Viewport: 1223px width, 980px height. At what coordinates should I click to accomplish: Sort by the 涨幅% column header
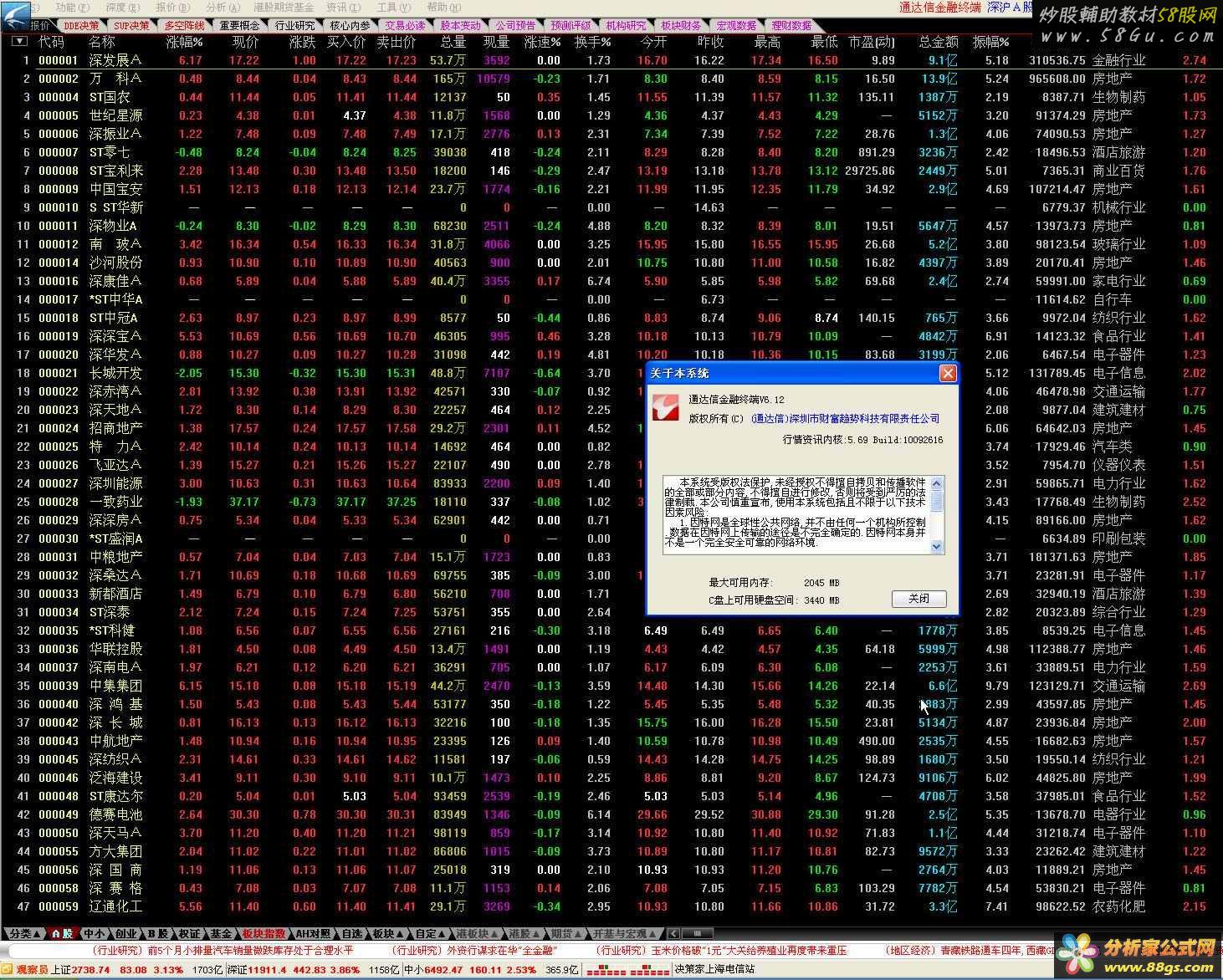[x=184, y=41]
